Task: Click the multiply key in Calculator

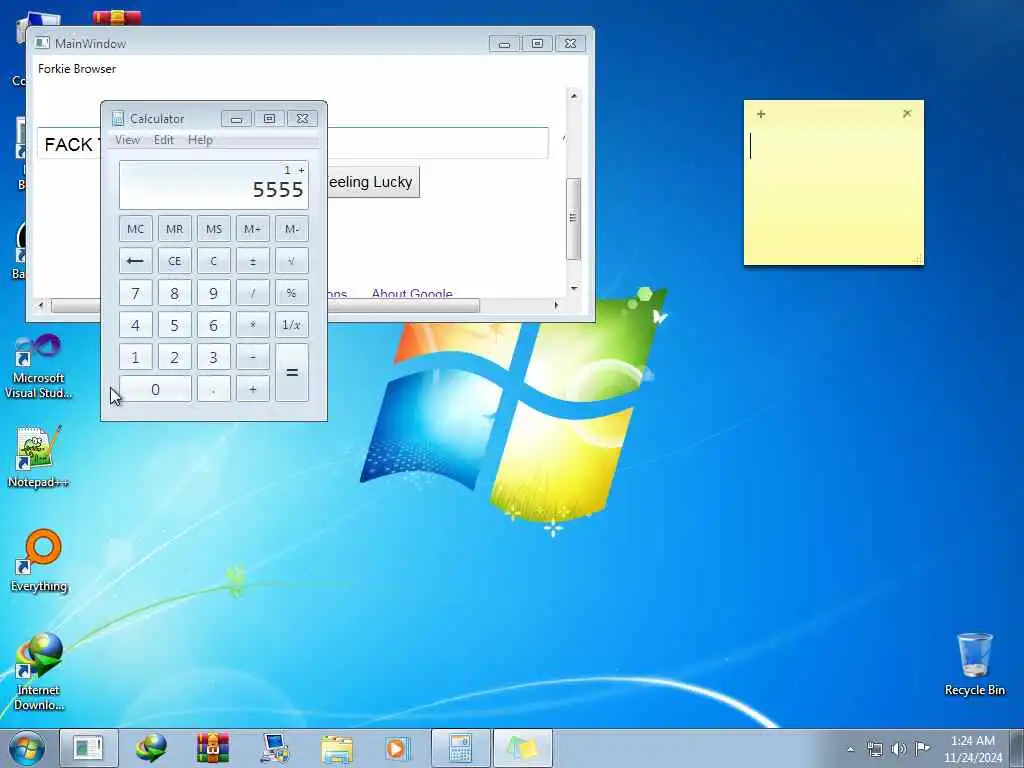Action: (x=253, y=325)
